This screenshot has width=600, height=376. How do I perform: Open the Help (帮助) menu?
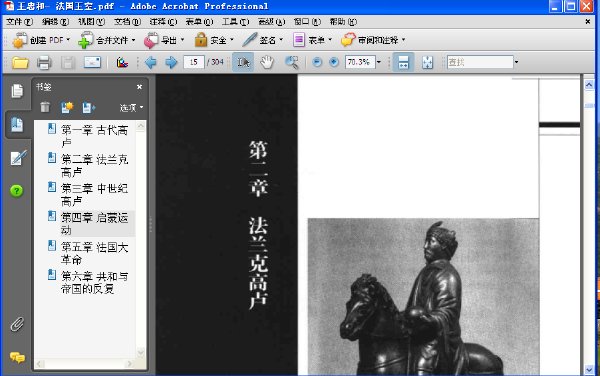343,22
